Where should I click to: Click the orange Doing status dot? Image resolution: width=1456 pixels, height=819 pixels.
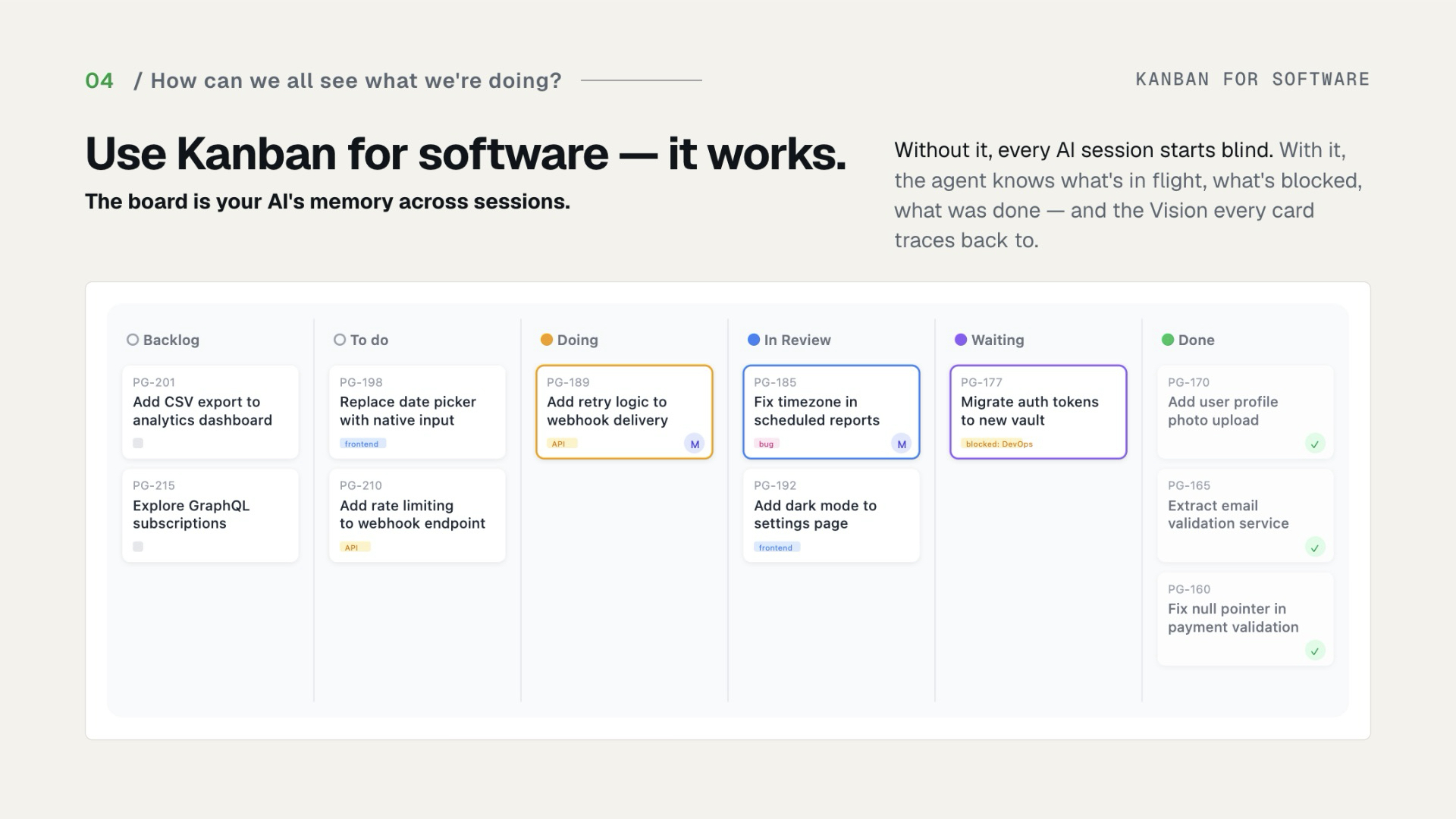pyautogui.click(x=547, y=340)
